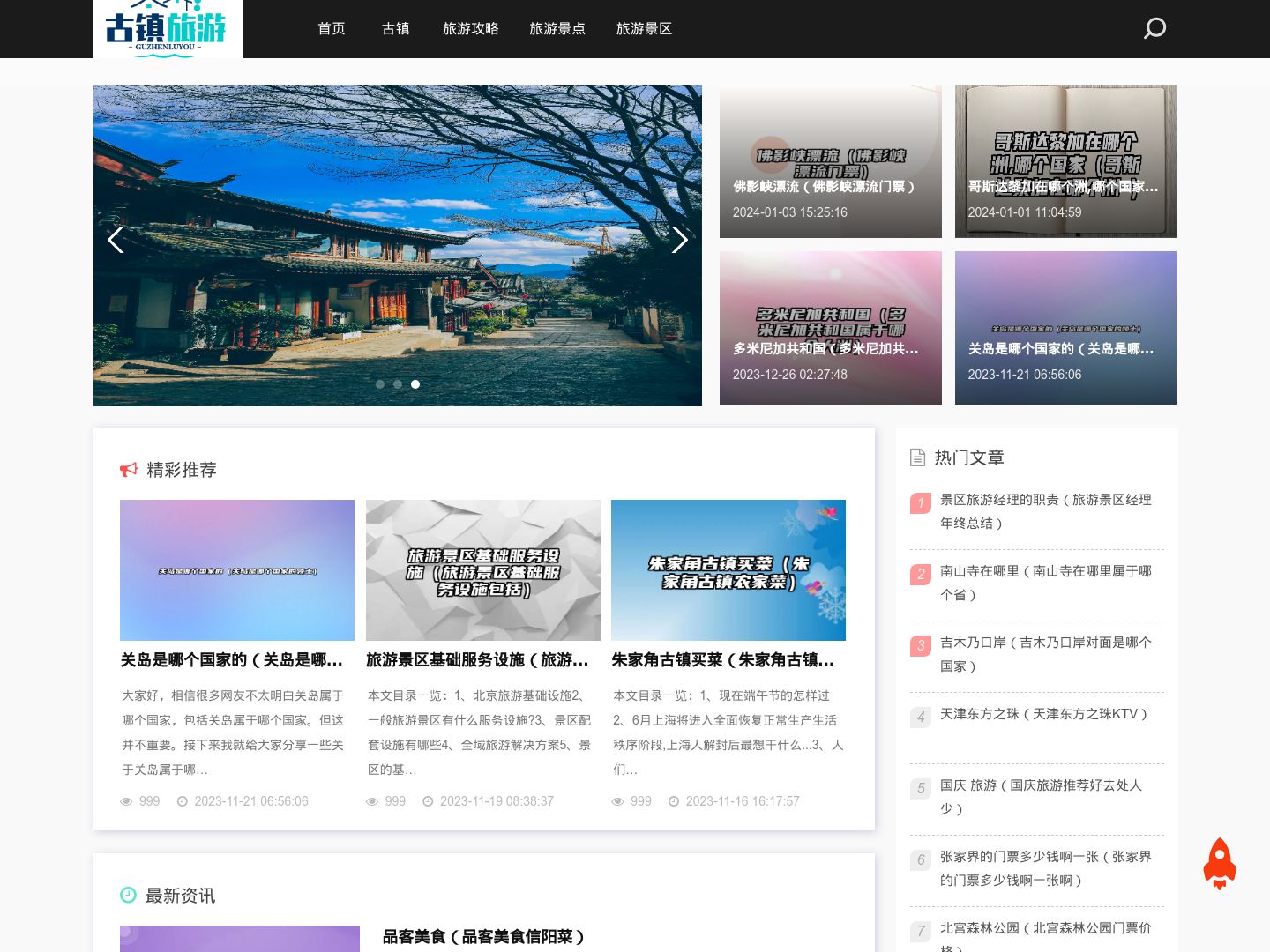
Task: Click the 品客美食 latest news thumbnail
Action: (240, 939)
